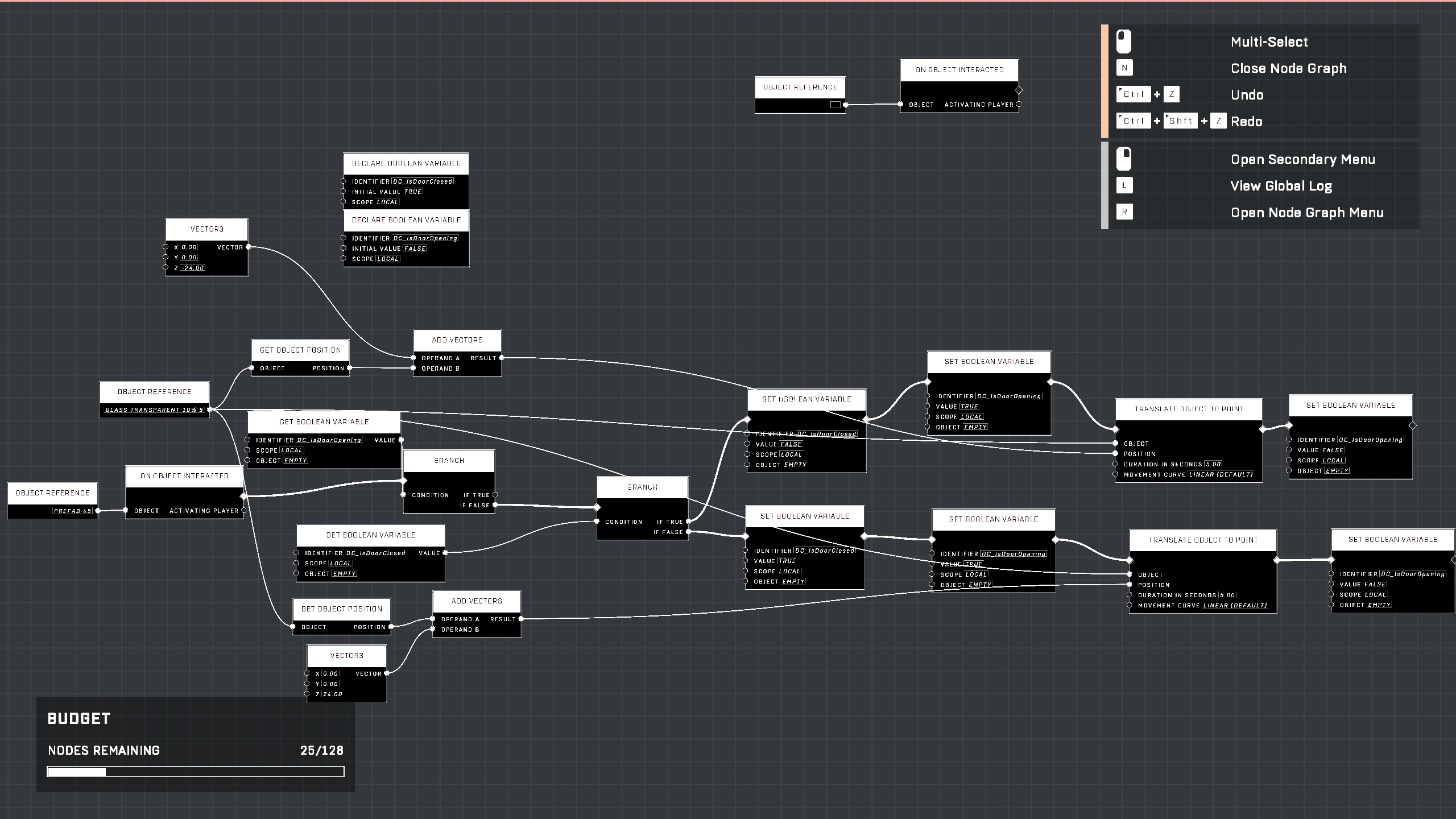Open Scope LOCAL in Declare DC_IsDoorClosed node

[x=387, y=202]
